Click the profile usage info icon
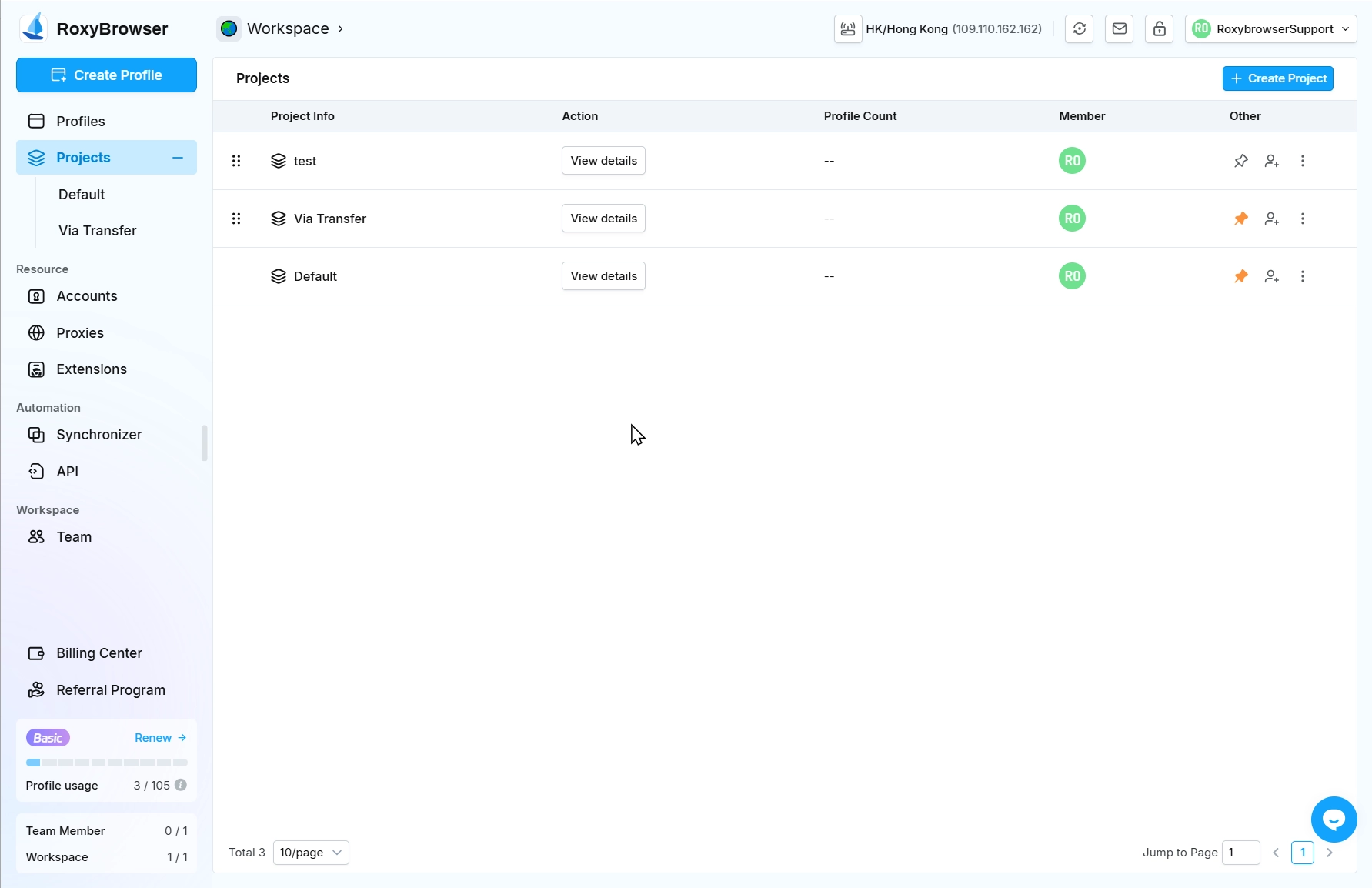Screen dimensions: 1372x888 coord(181,785)
